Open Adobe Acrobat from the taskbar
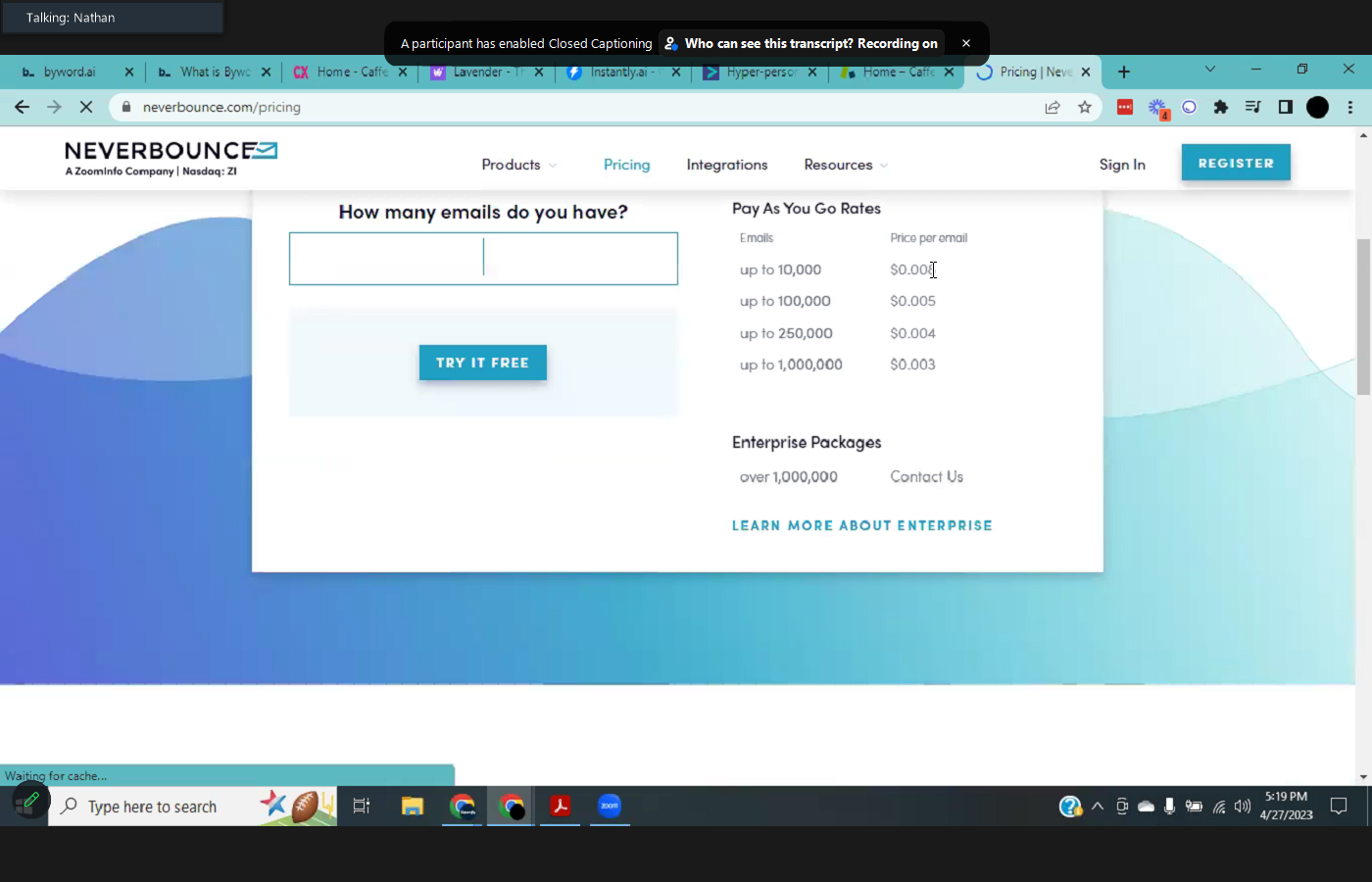The width and height of the screenshot is (1372, 882). (x=561, y=807)
